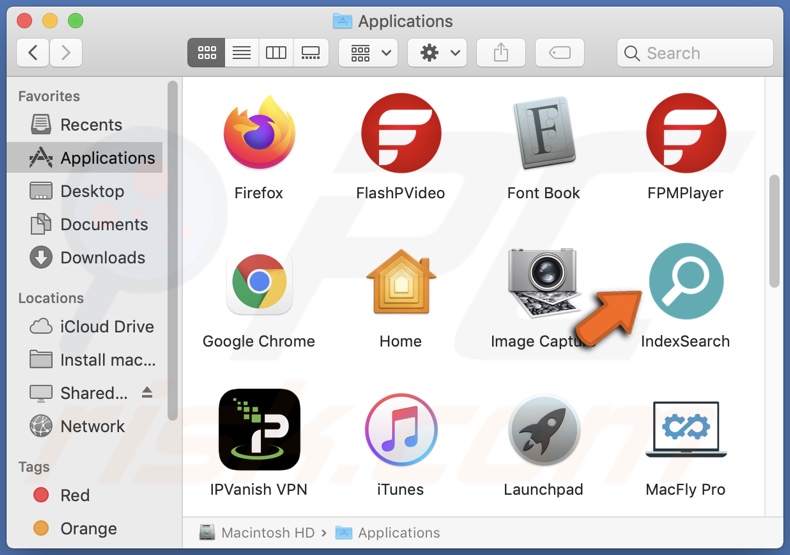Open the Font Book application
The image size is (790, 555).
point(543,135)
